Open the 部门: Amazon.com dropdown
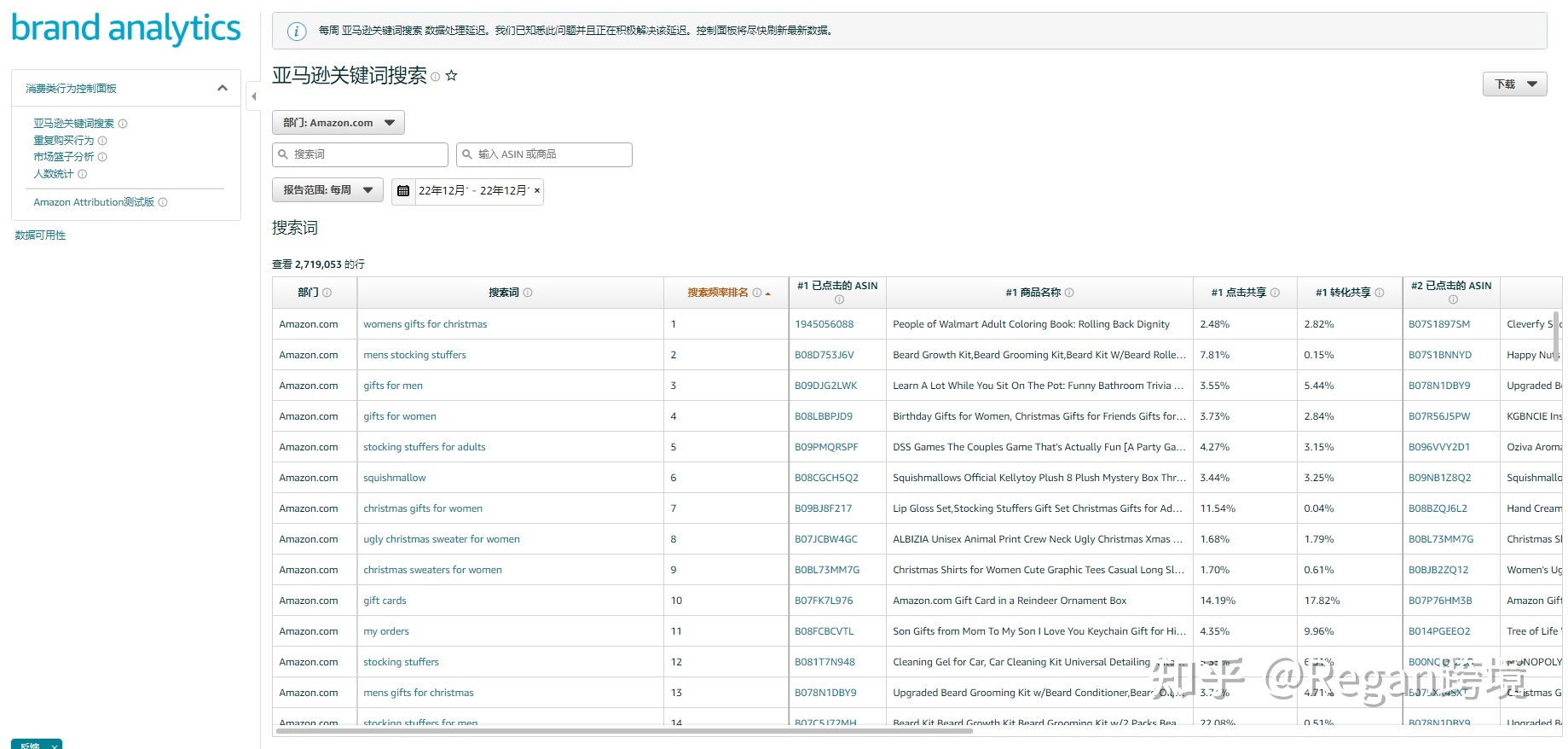The width and height of the screenshot is (1568, 749). coord(338,123)
